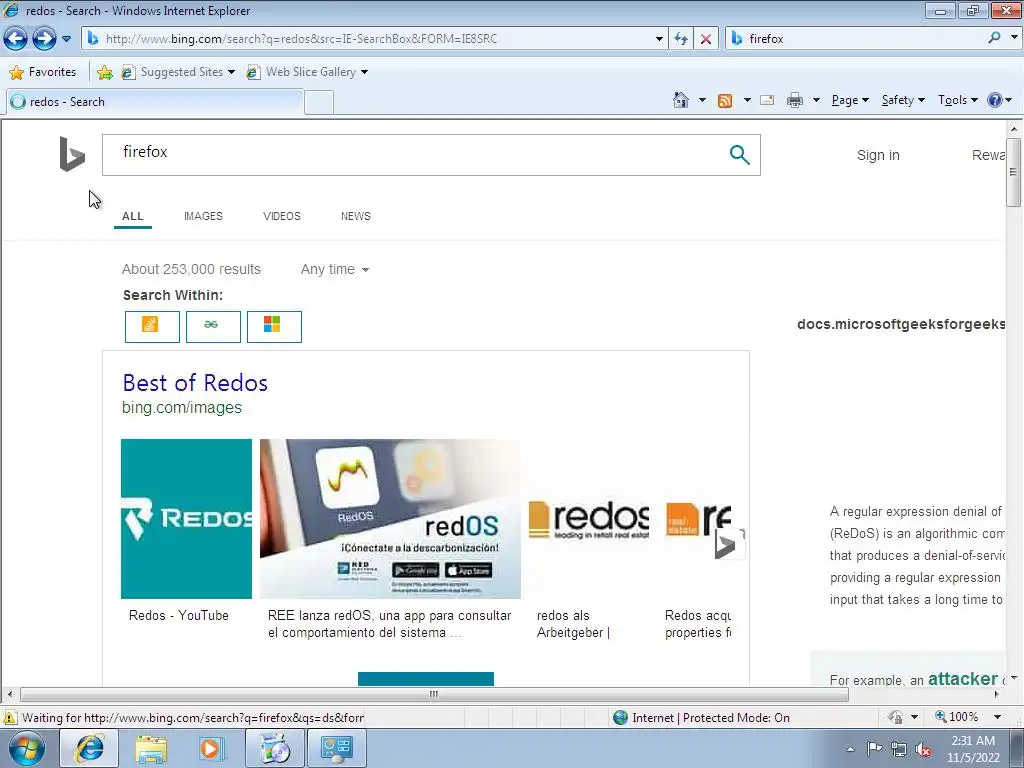Open the redOS app image thumbnail
1024x768 pixels.
pos(390,519)
